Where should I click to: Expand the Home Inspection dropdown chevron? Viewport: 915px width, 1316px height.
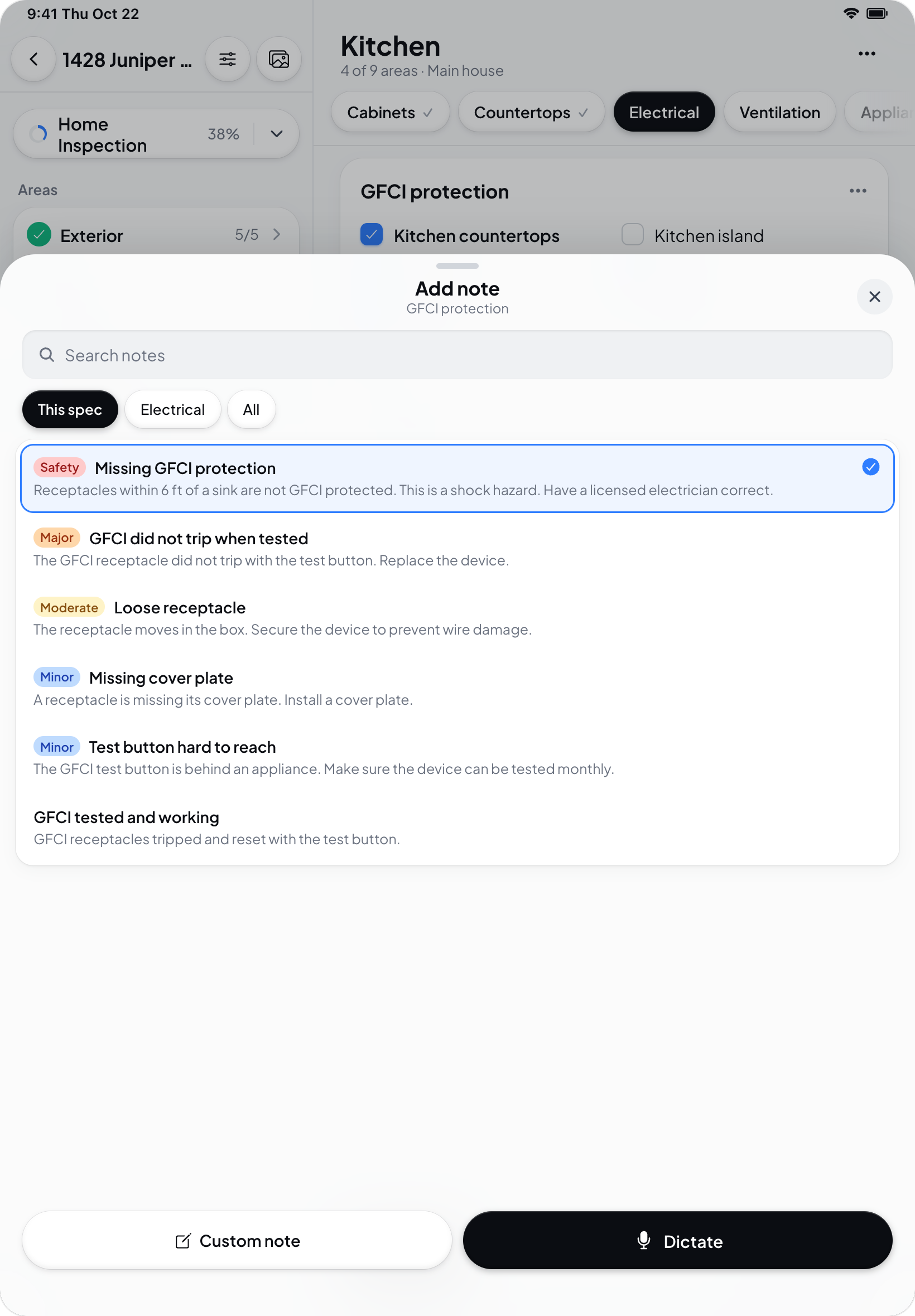[276, 134]
